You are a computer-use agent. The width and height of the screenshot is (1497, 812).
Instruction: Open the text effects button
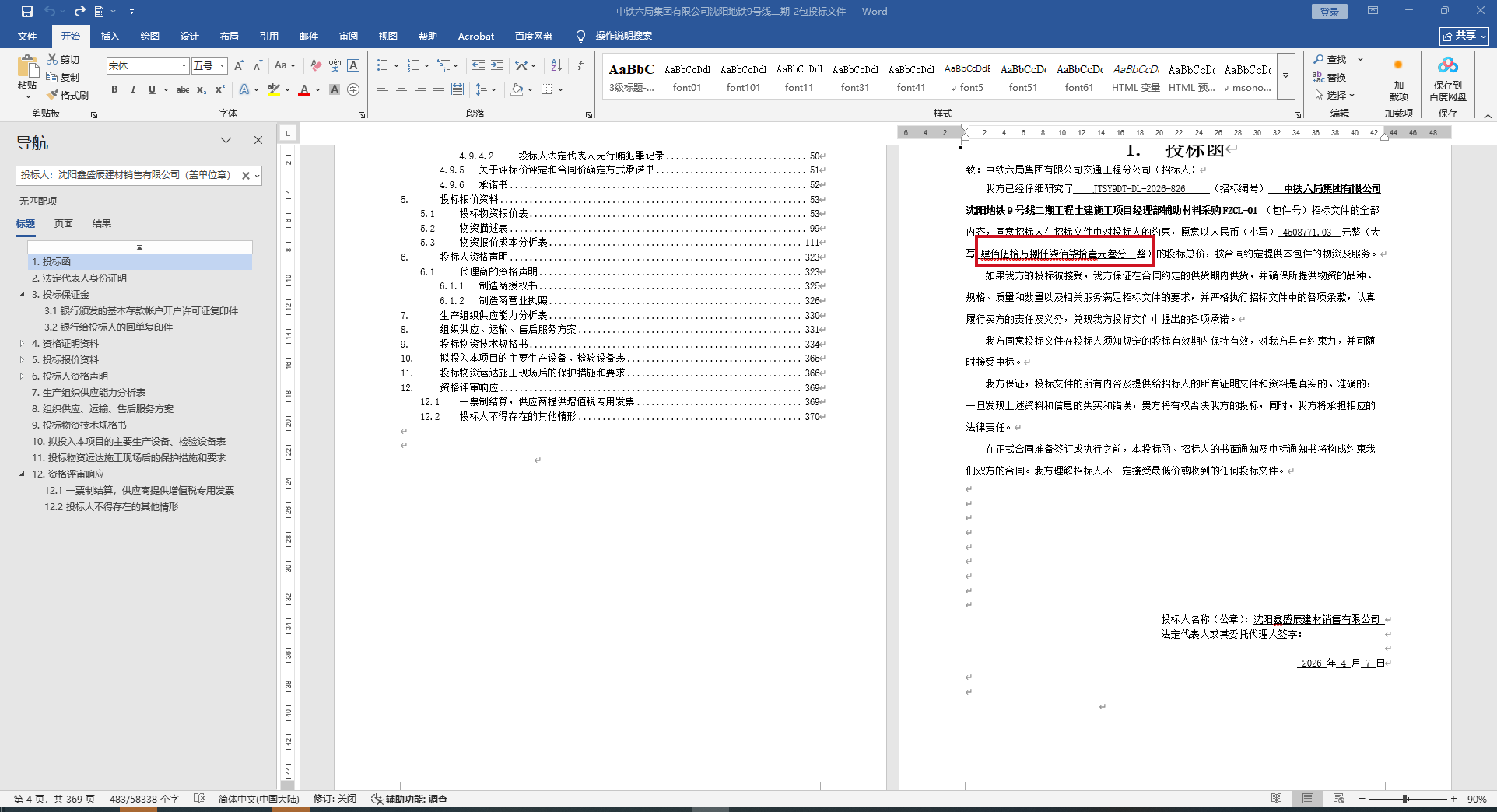pos(244,89)
